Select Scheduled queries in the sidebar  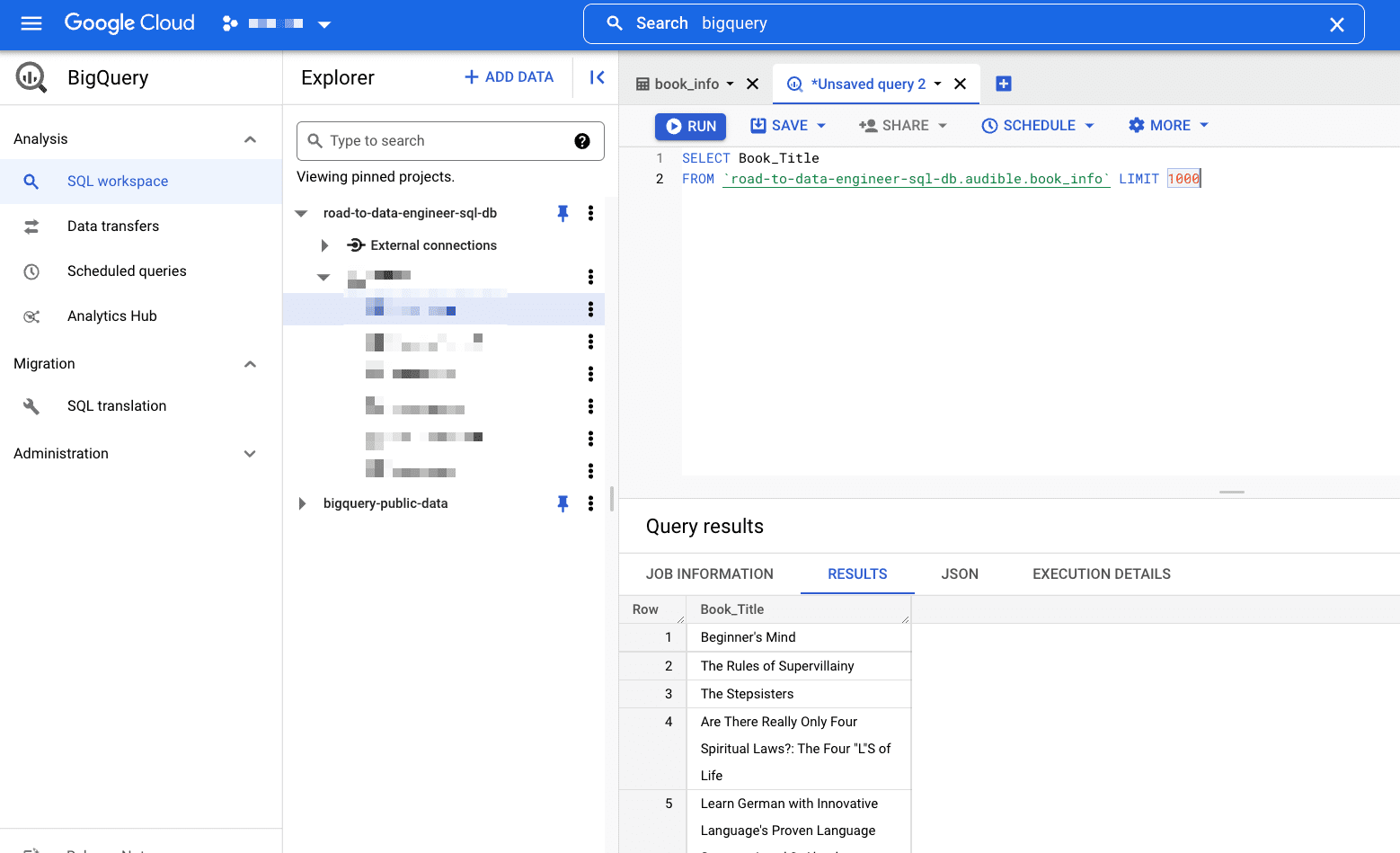pos(126,271)
